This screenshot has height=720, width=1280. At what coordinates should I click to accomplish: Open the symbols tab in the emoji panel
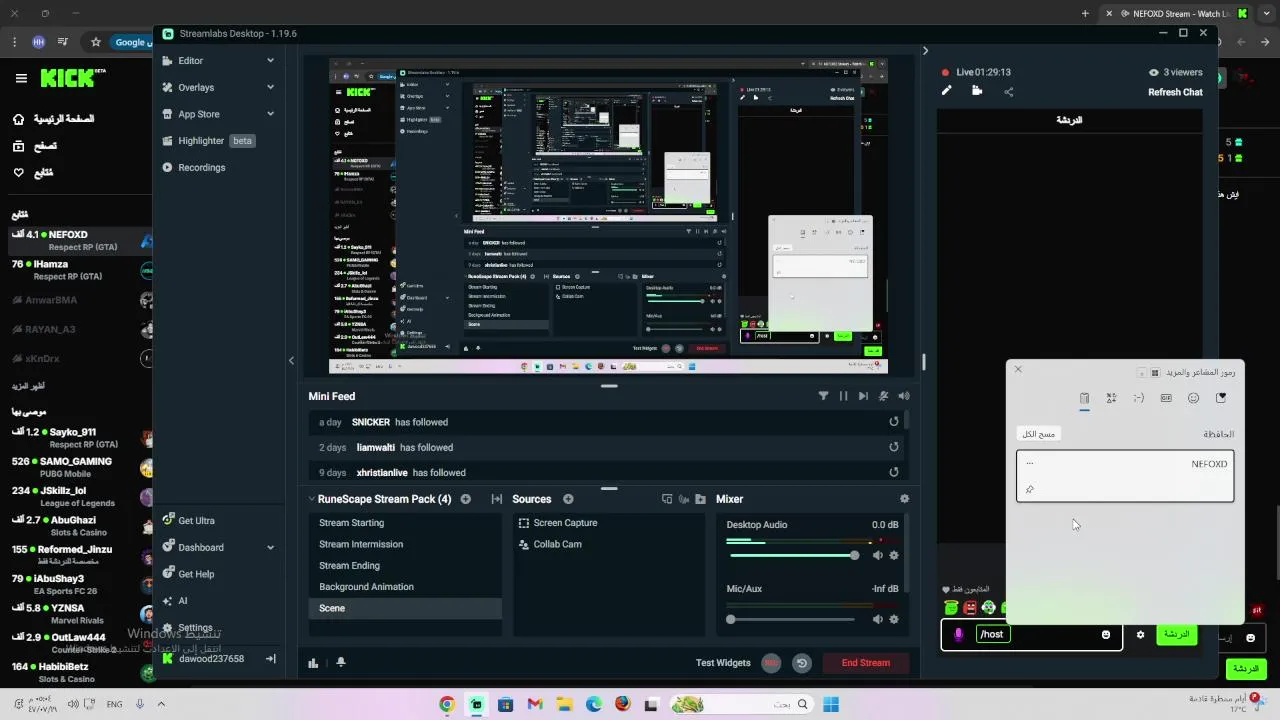pos(1111,398)
